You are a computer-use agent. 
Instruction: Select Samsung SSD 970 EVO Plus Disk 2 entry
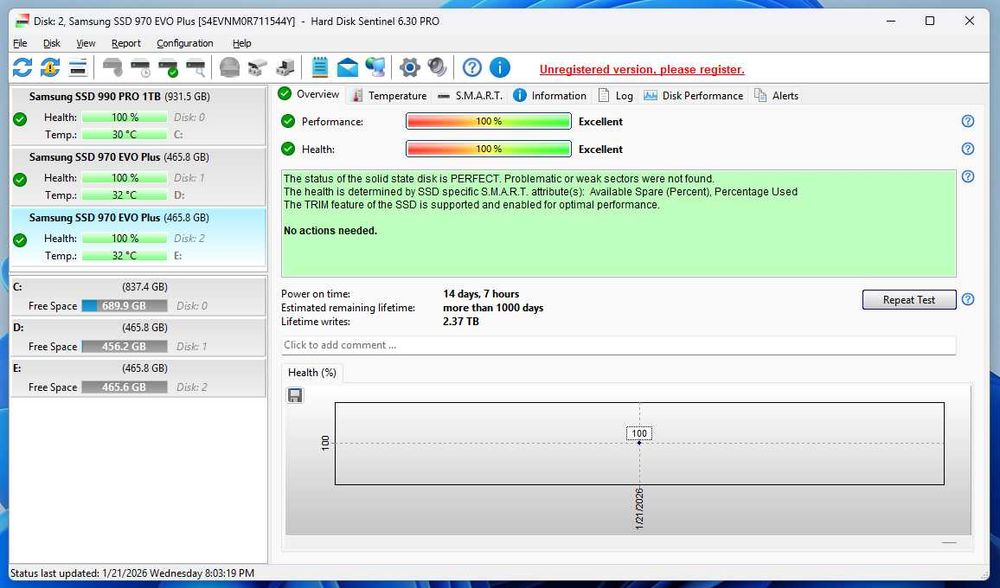(138, 237)
